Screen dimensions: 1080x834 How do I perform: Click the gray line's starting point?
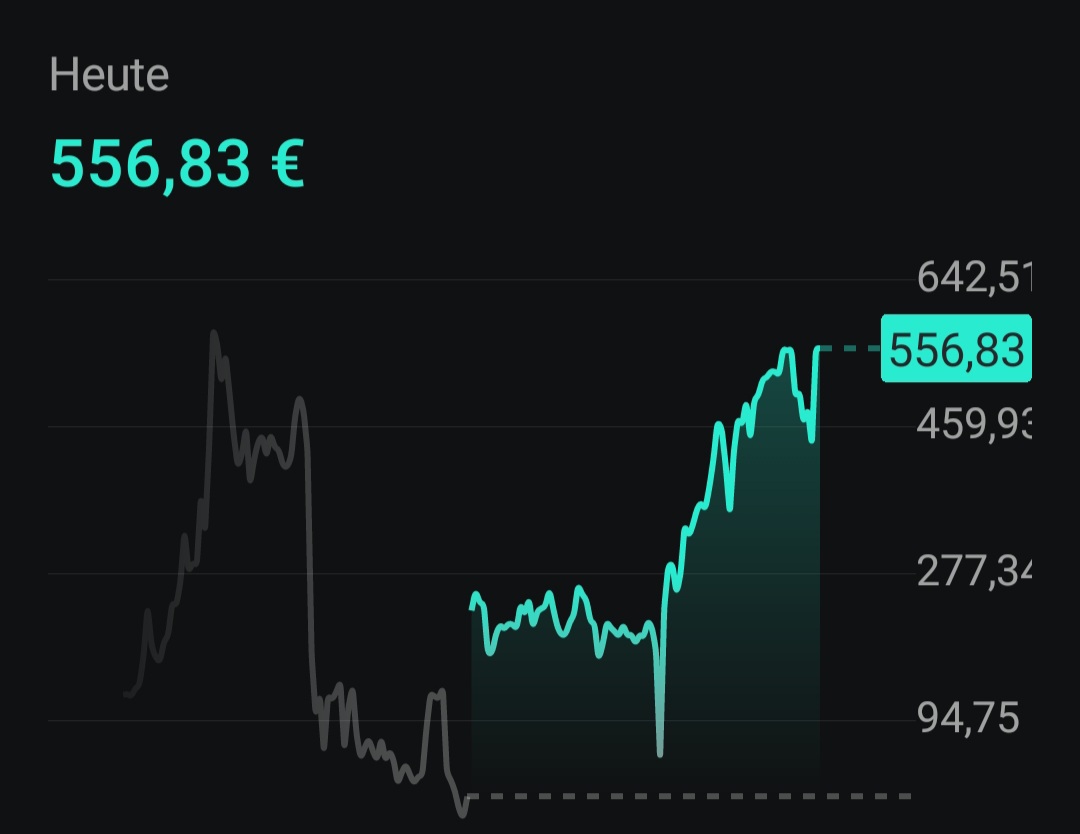click(127, 694)
